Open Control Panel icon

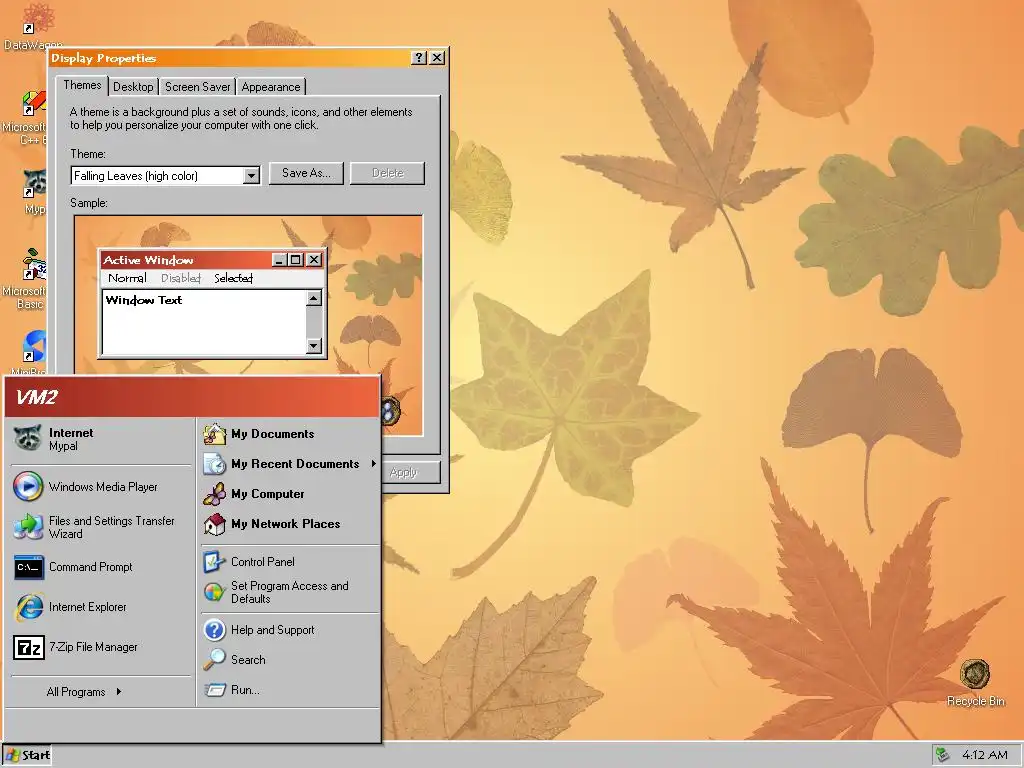[214, 562]
